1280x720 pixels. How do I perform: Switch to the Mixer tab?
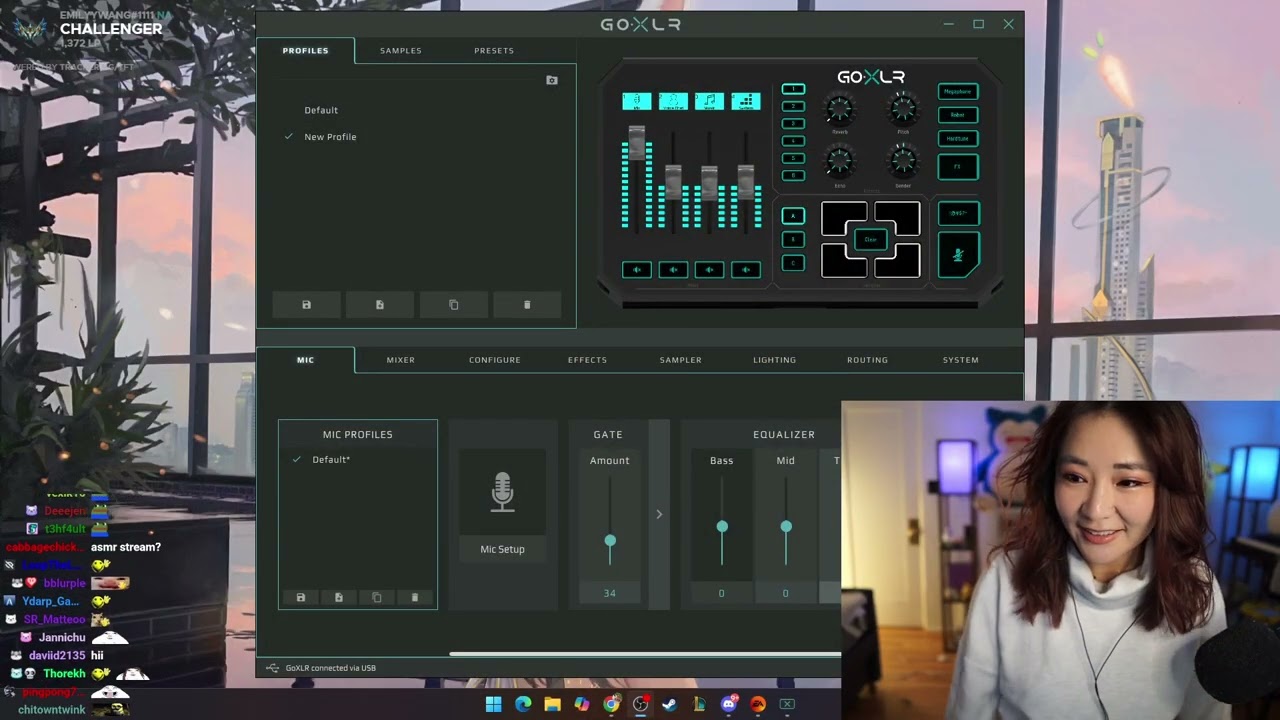401,360
